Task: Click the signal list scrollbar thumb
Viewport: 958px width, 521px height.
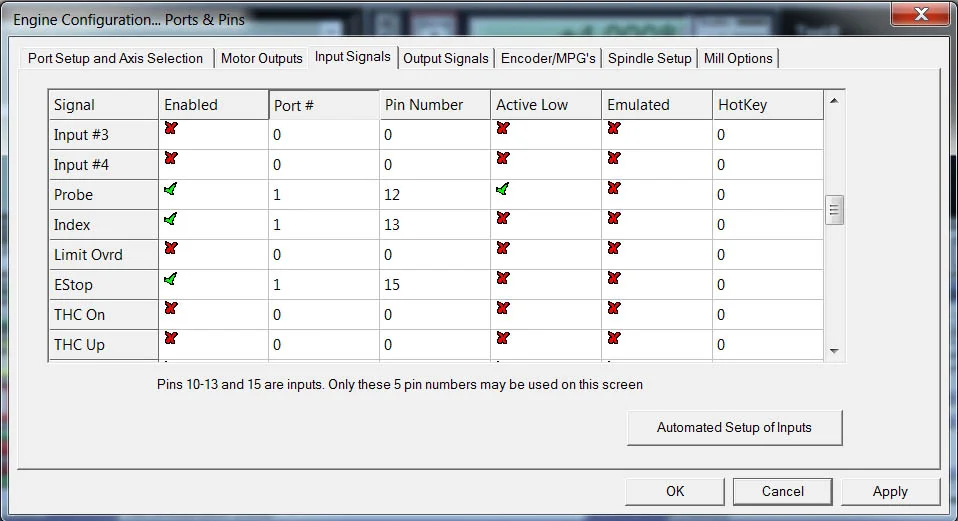Action: pos(834,210)
